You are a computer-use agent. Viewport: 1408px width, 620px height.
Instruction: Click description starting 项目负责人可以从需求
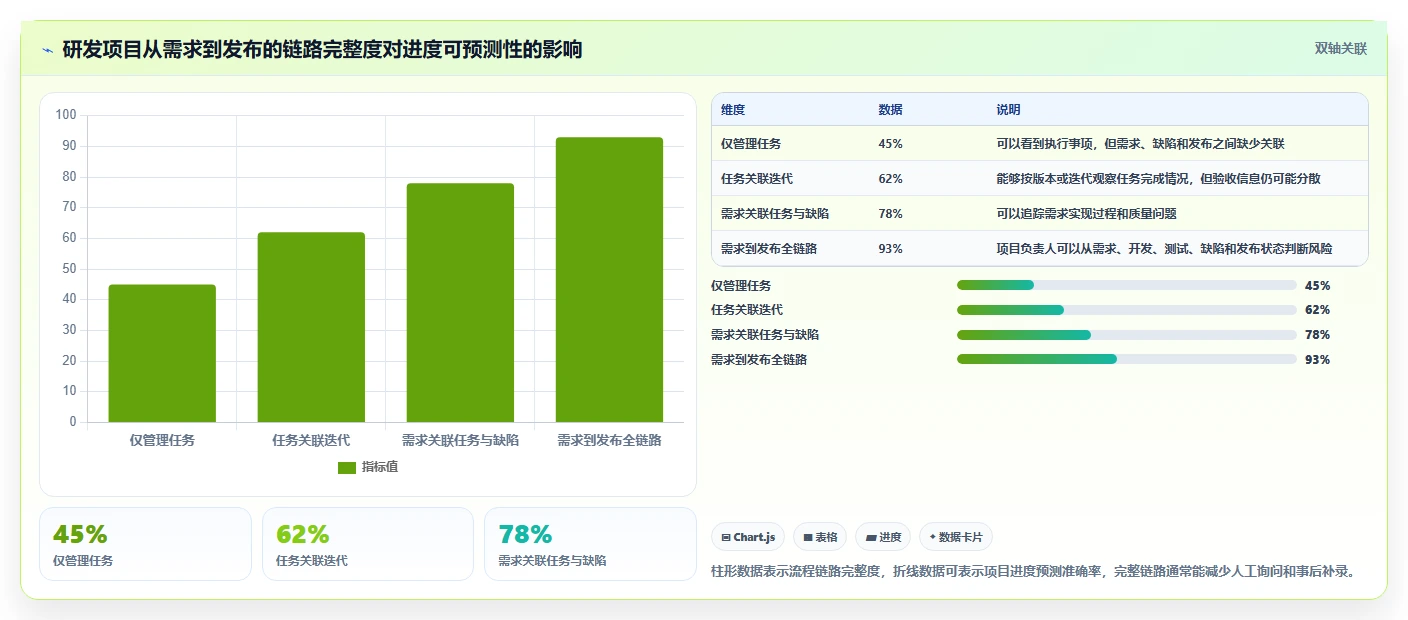1164,249
